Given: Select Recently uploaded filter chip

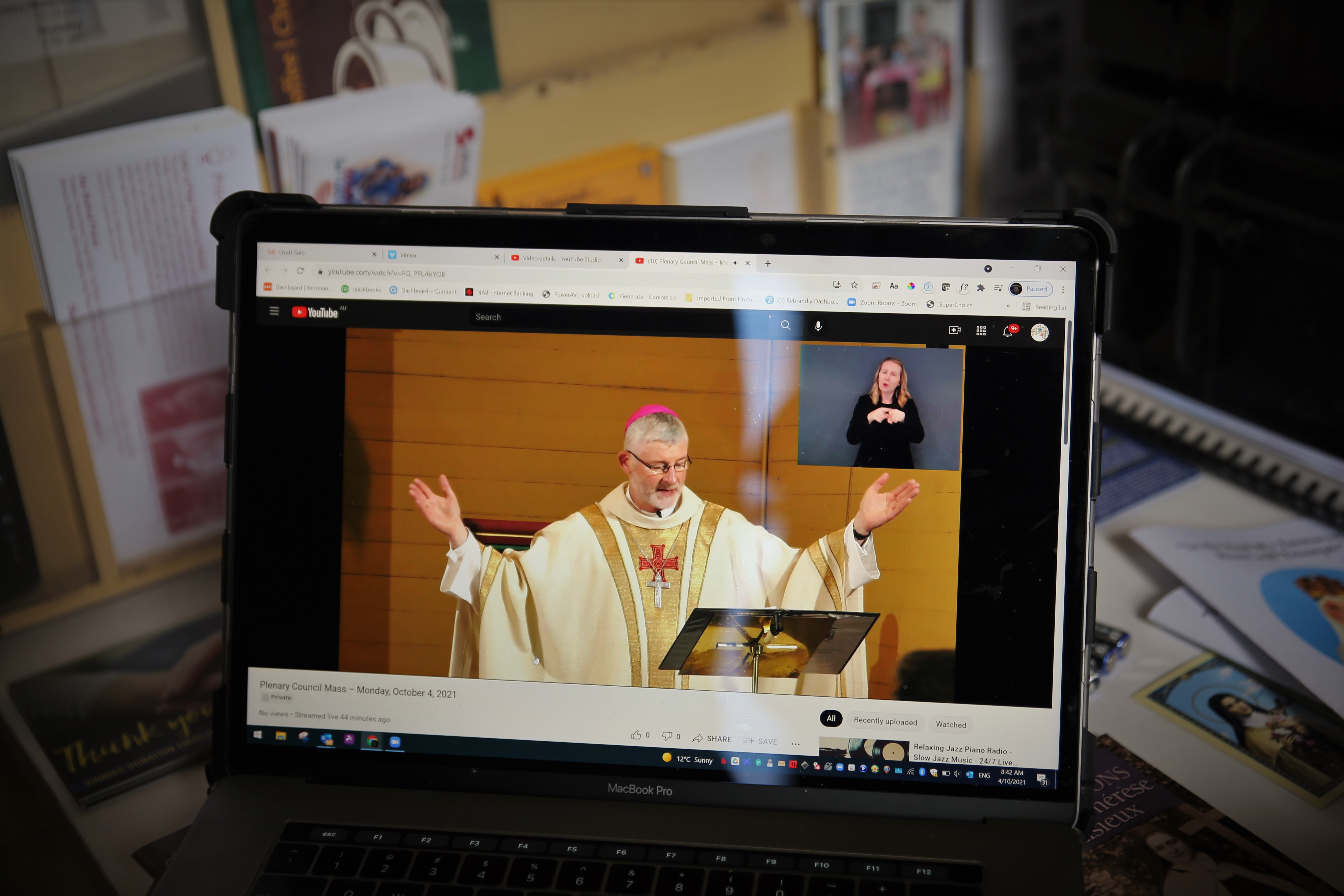Looking at the screenshot, I should pos(885,721).
